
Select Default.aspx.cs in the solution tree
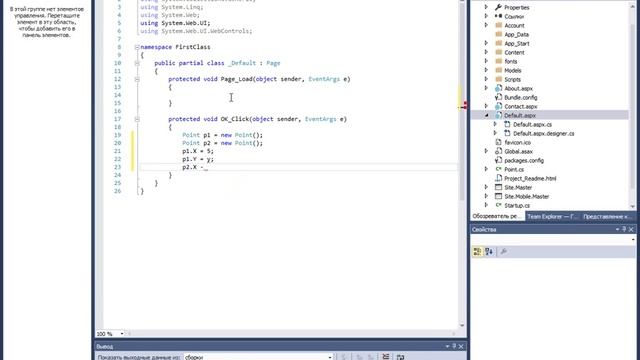point(532,124)
